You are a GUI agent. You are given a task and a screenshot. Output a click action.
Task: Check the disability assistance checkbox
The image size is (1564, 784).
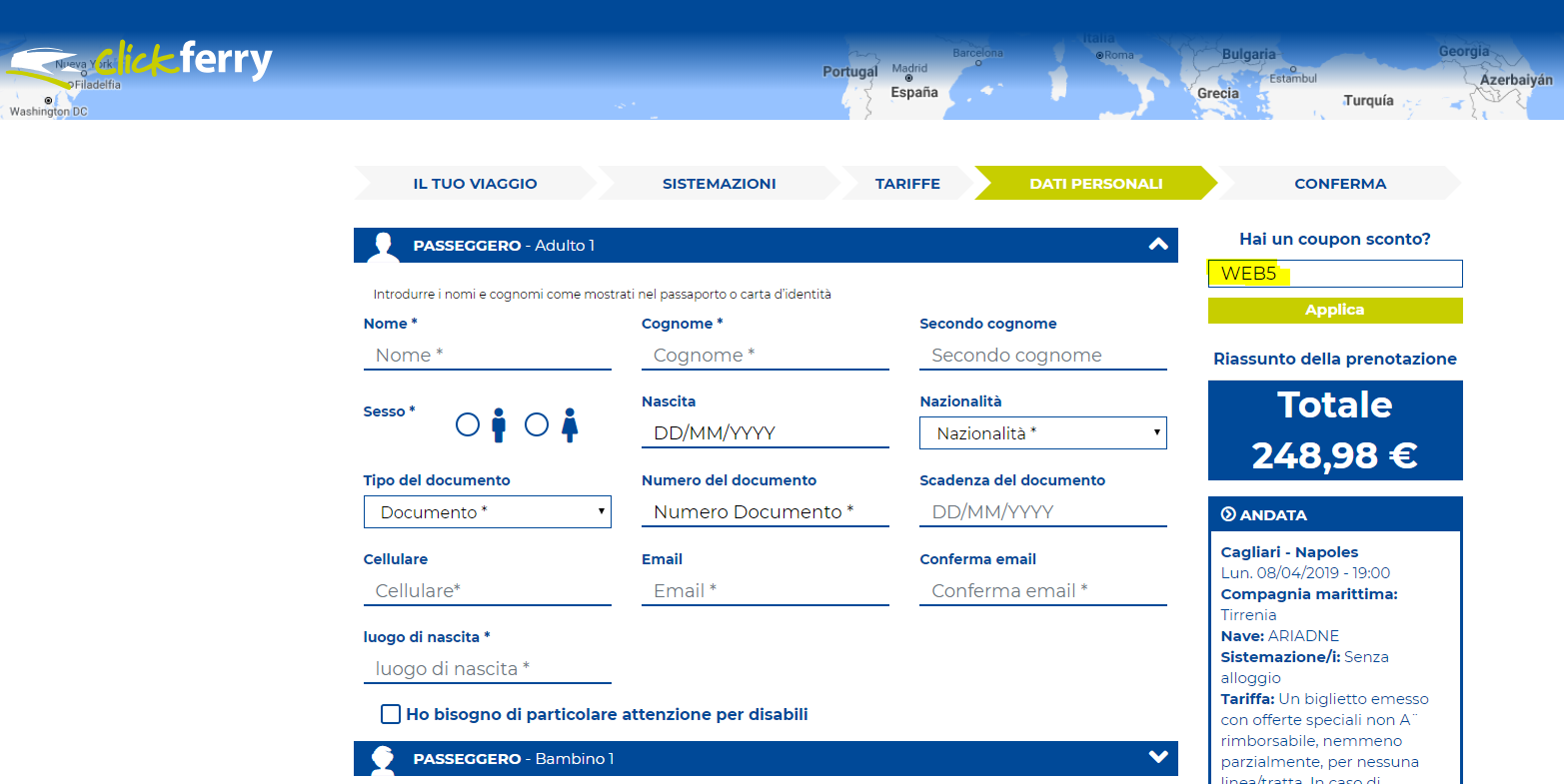tap(391, 714)
